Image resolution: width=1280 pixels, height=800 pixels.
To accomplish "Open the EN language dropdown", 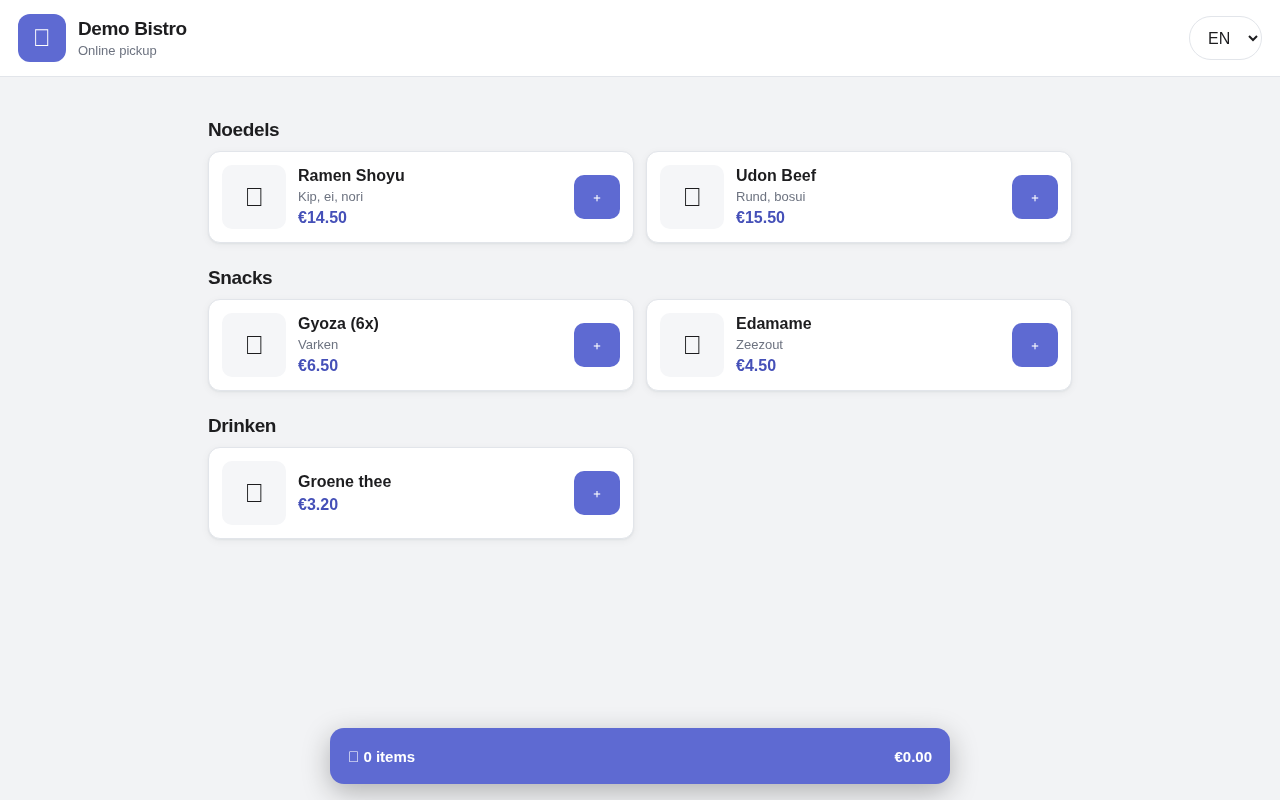I will tap(1225, 38).
